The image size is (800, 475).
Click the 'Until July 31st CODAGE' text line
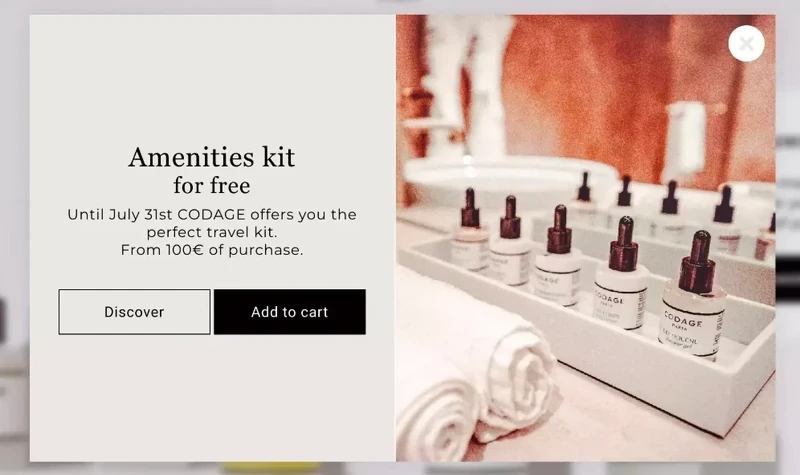212,214
